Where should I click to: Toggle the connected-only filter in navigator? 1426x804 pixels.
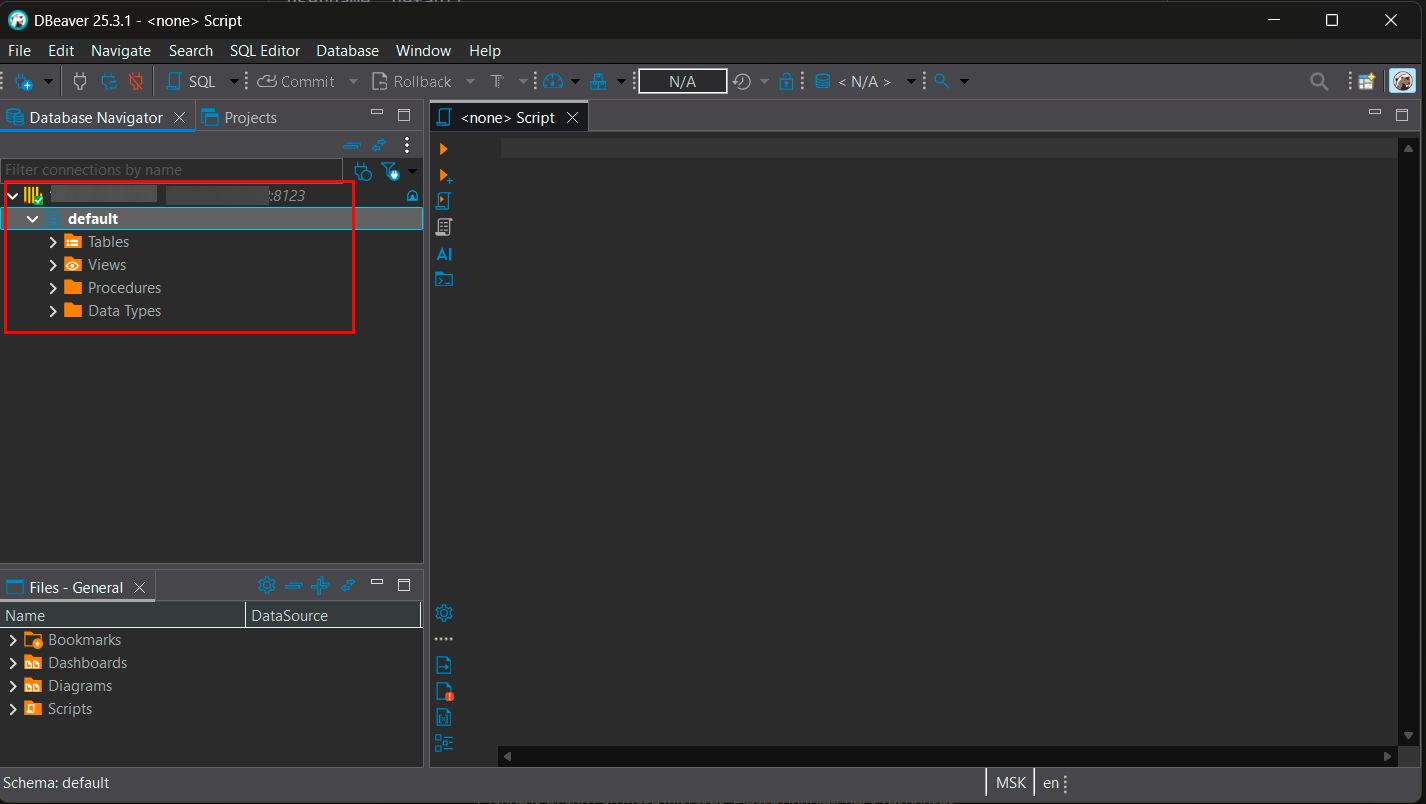point(390,171)
